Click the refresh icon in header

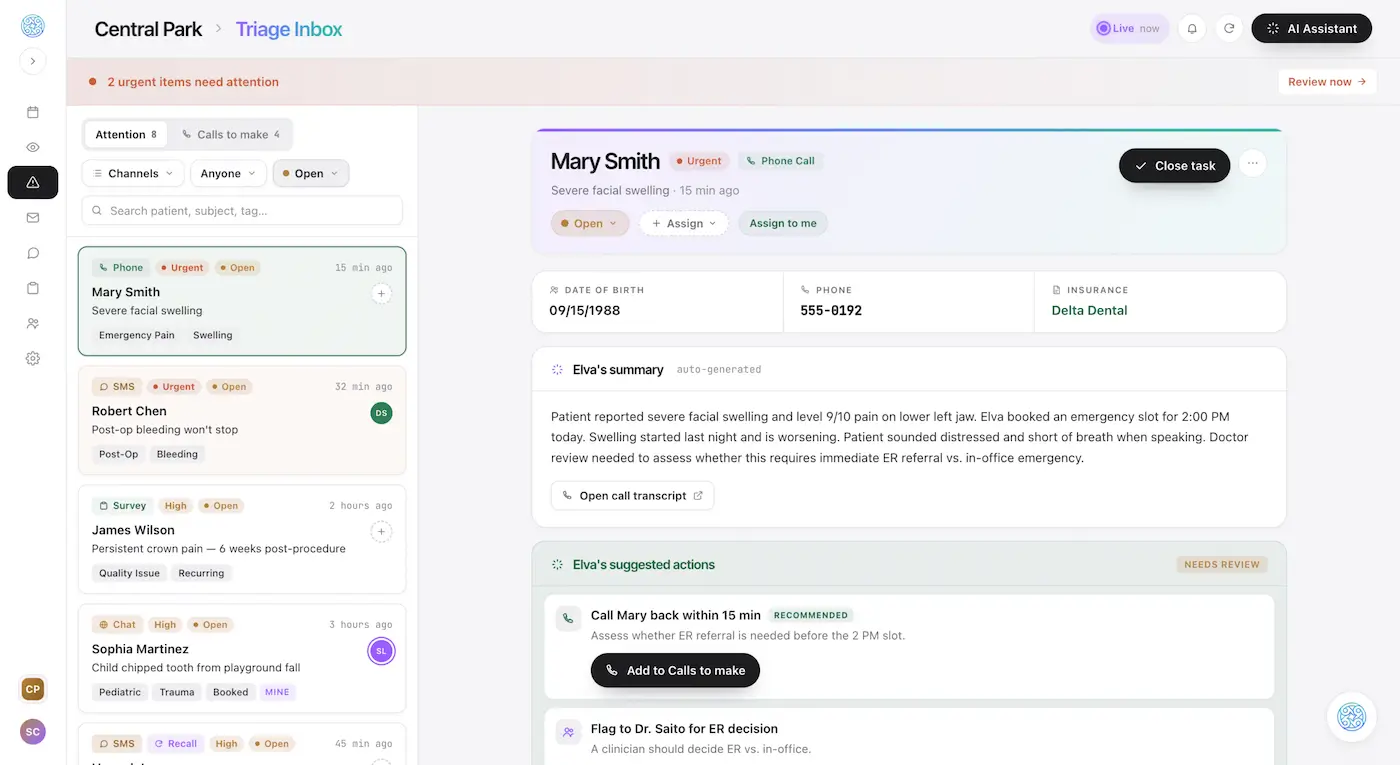(1229, 28)
